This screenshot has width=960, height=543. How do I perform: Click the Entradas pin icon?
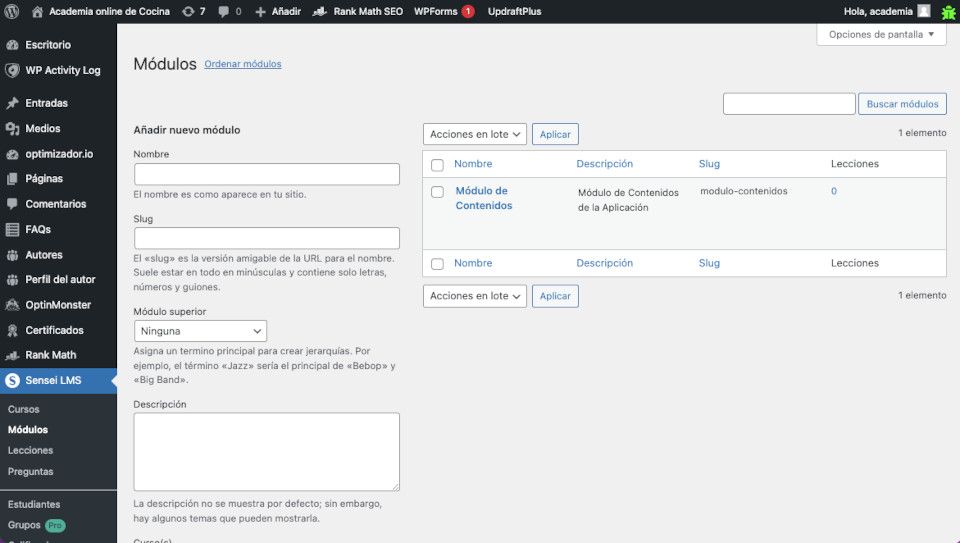point(12,103)
